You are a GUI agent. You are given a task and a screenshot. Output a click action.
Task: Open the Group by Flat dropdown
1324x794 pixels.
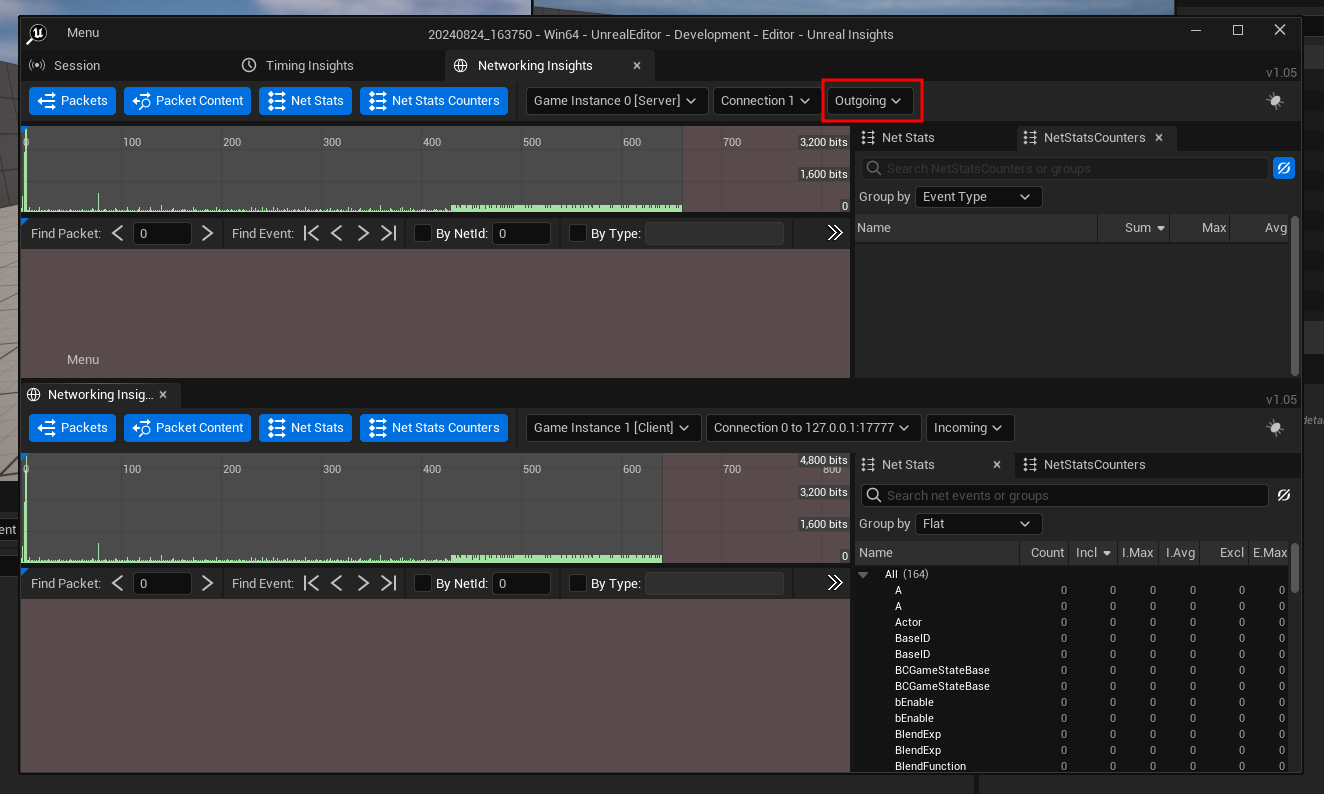[978, 524]
